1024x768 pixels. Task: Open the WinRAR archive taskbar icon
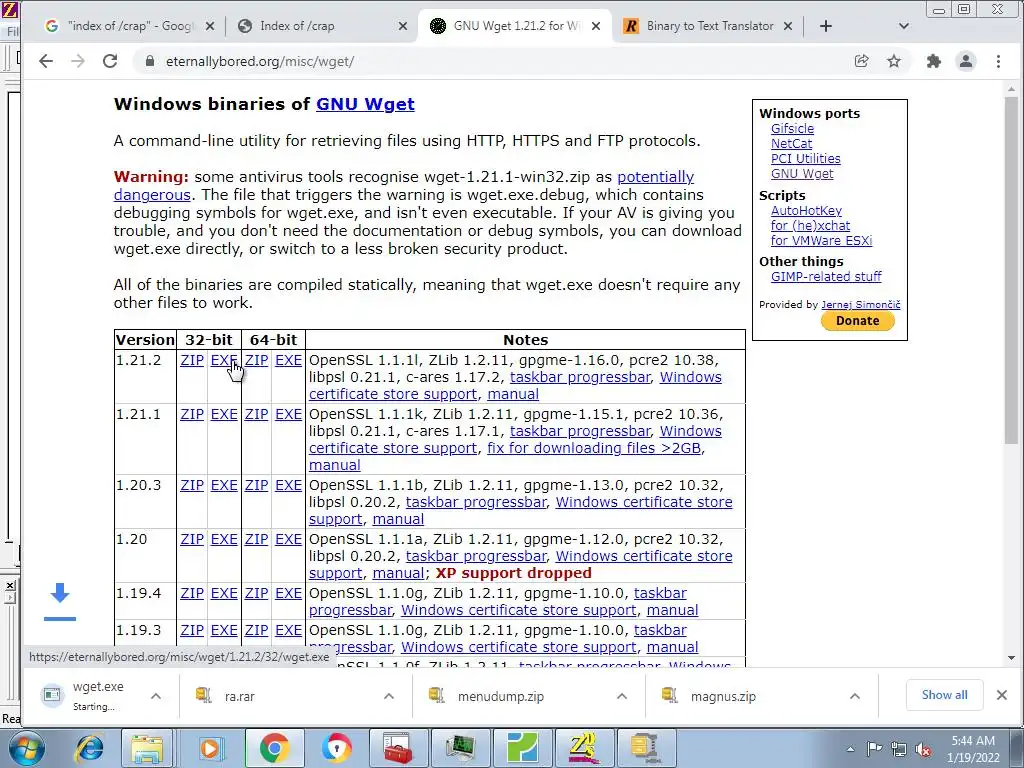[x=647, y=748]
